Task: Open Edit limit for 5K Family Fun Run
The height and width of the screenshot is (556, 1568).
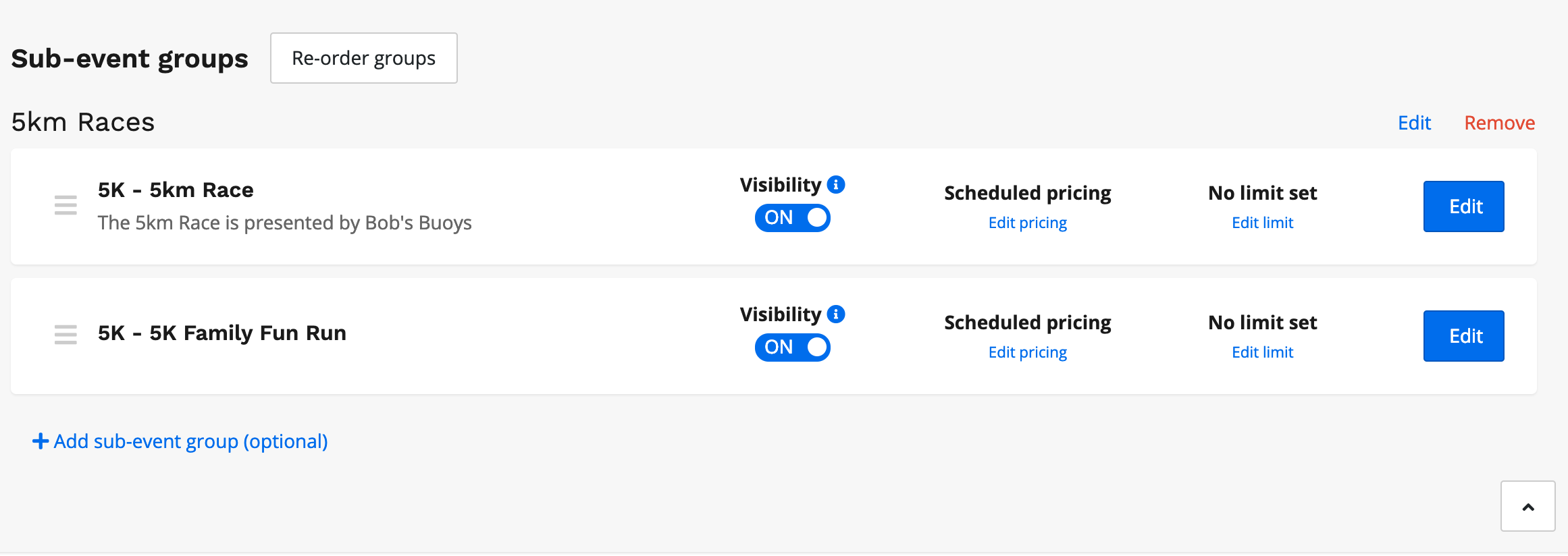Action: (x=1262, y=352)
